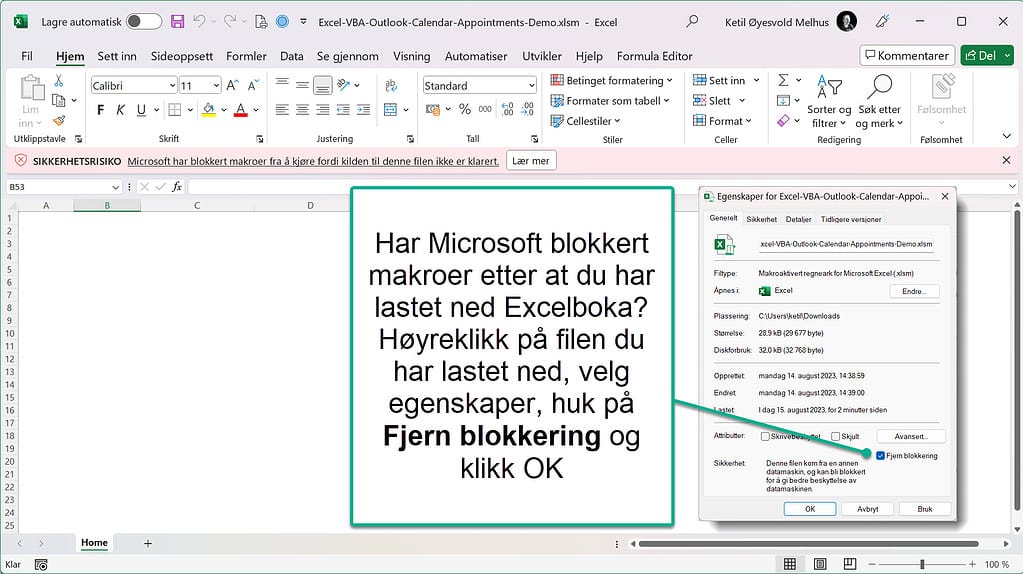Add a new sheet with plus button
Image resolution: width=1023 pixels, height=574 pixels.
148,543
